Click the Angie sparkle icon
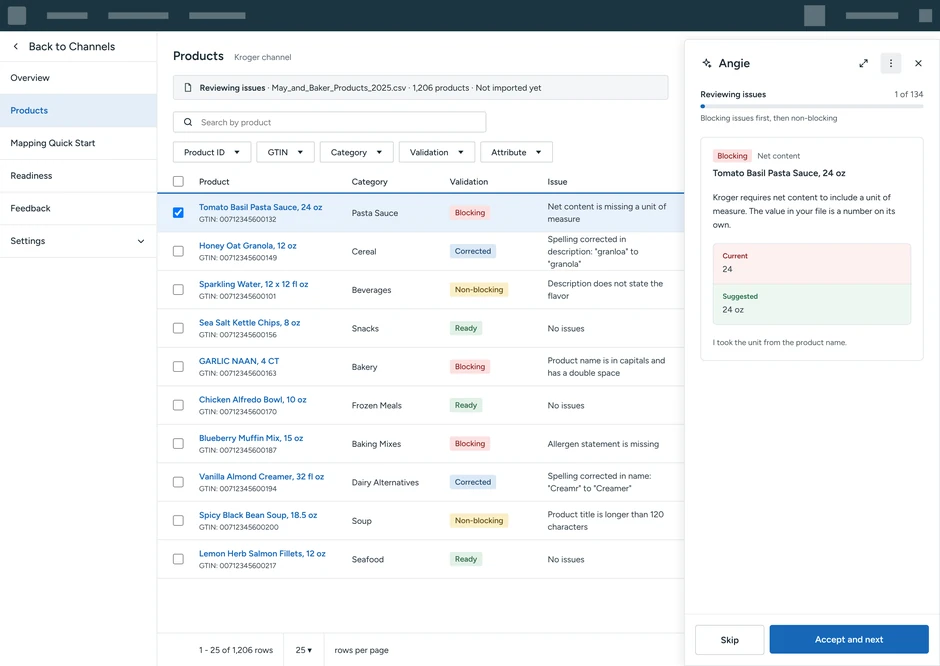Image resolution: width=940 pixels, height=666 pixels. pos(707,63)
